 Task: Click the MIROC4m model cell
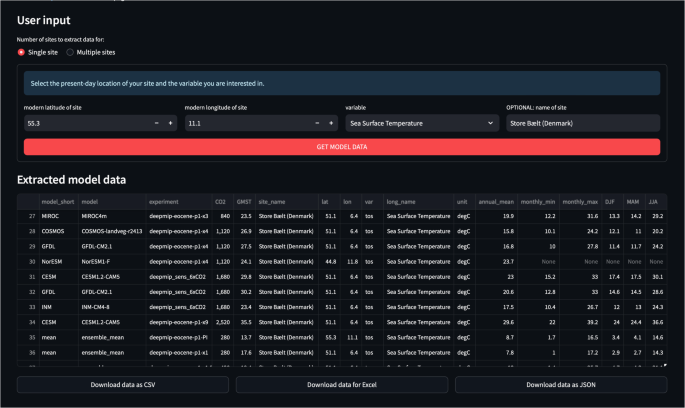coord(112,216)
